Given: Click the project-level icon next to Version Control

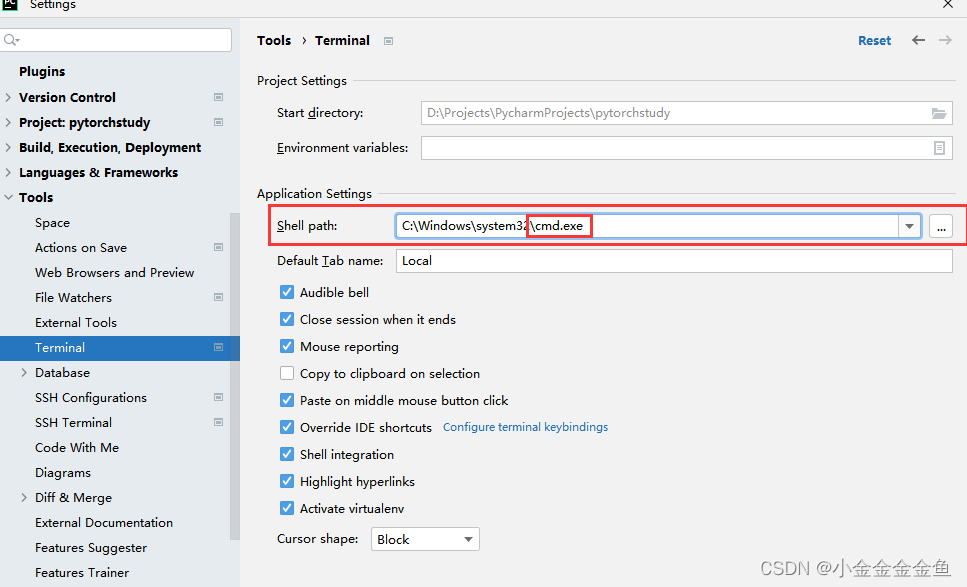Looking at the screenshot, I should 218,97.
